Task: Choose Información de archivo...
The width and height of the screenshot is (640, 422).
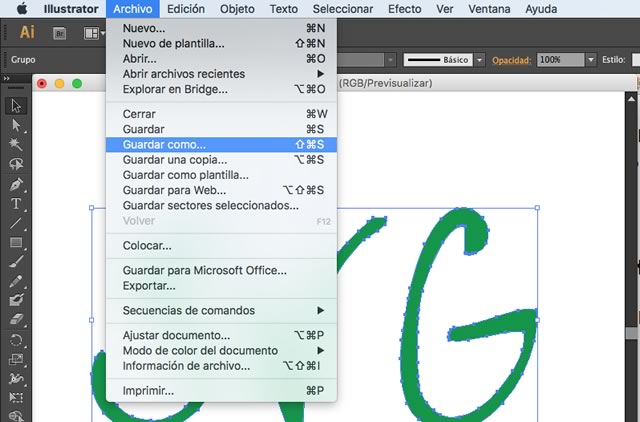Action: pyautogui.click(x=221, y=366)
